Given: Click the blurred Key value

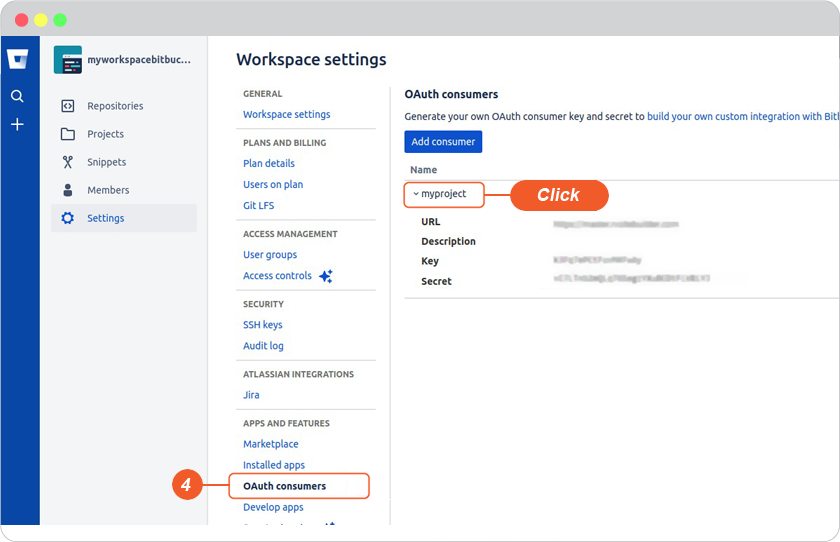Looking at the screenshot, I should (x=597, y=260).
